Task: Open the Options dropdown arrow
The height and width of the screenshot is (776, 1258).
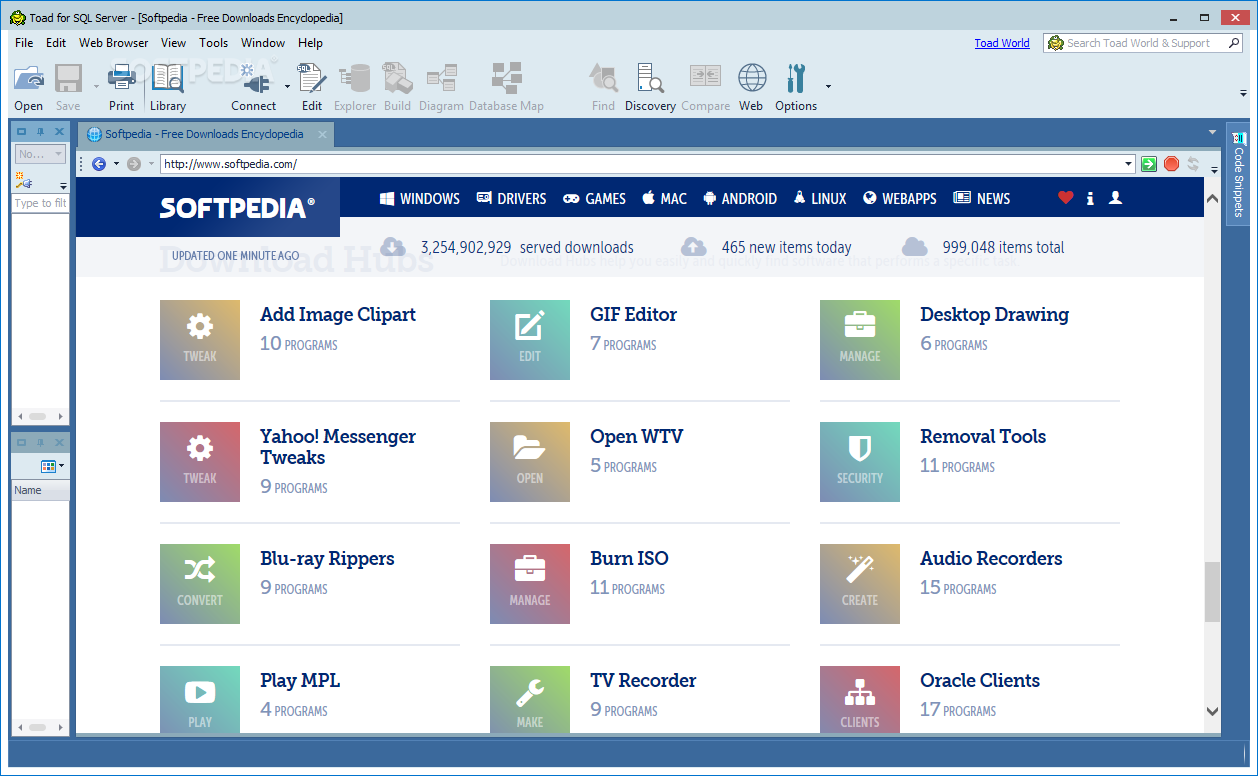Action: pos(828,86)
